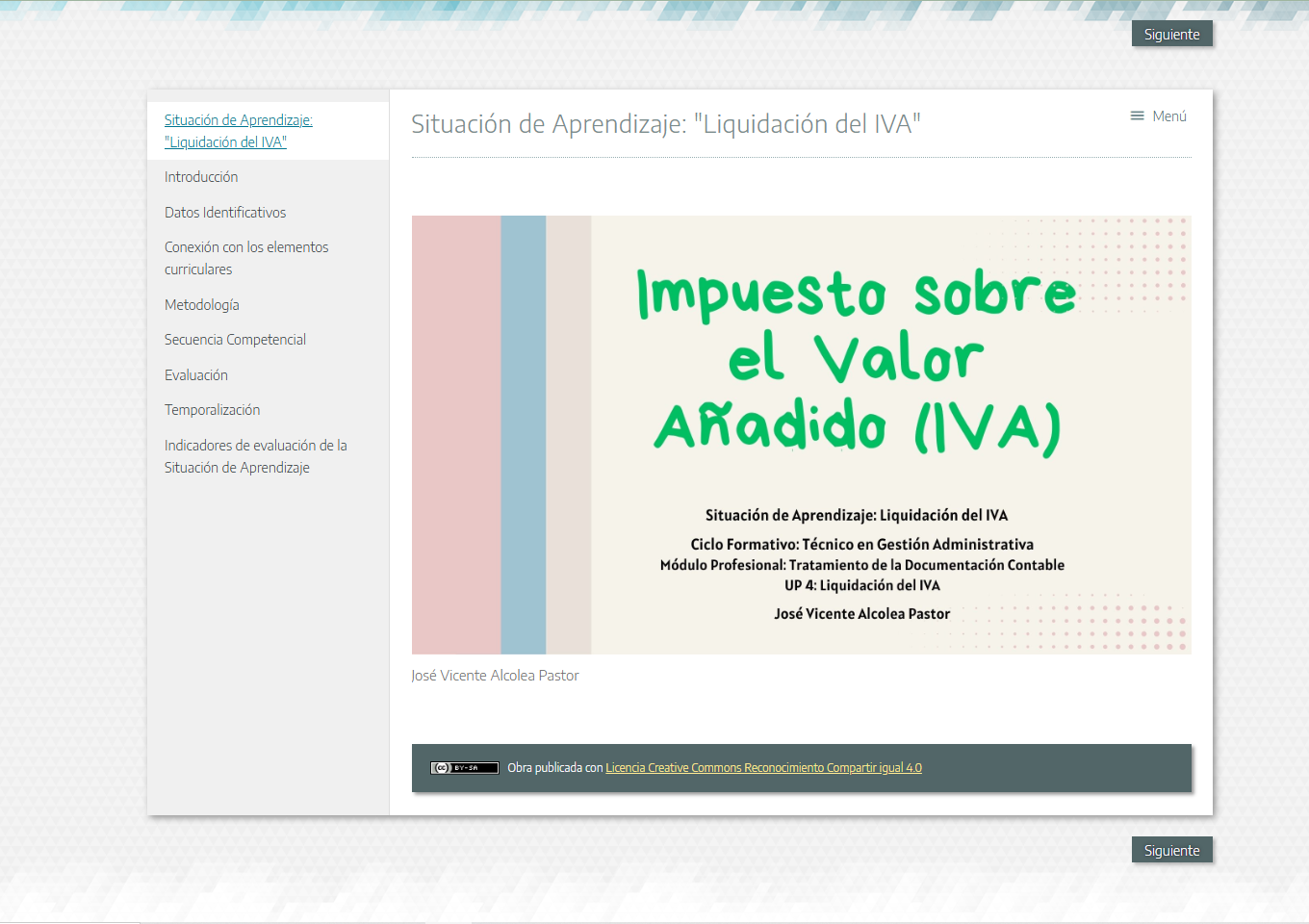Image resolution: width=1309 pixels, height=924 pixels.
Task: Select the Situación de Aprendizaje sidebar link
Action: (238, 131)
